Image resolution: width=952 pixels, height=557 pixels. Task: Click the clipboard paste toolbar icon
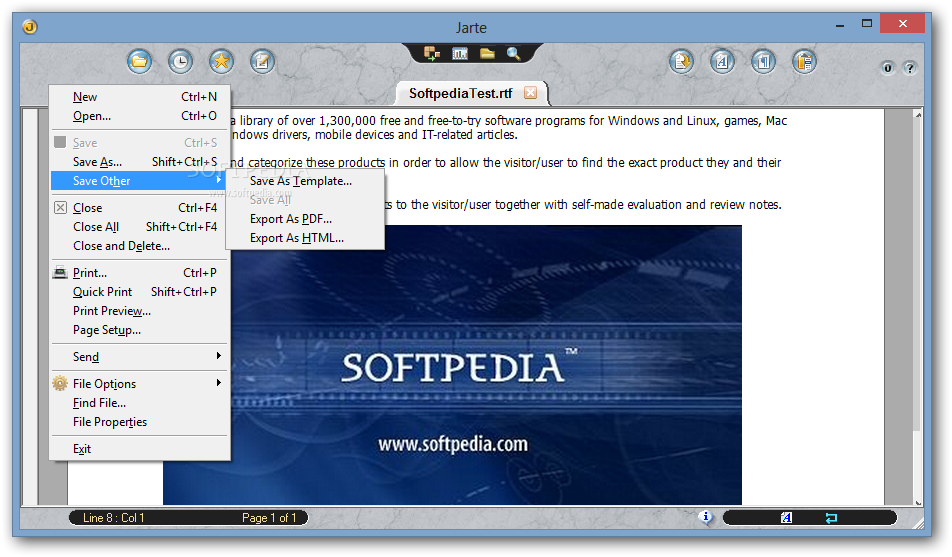[x=804, y=61]
